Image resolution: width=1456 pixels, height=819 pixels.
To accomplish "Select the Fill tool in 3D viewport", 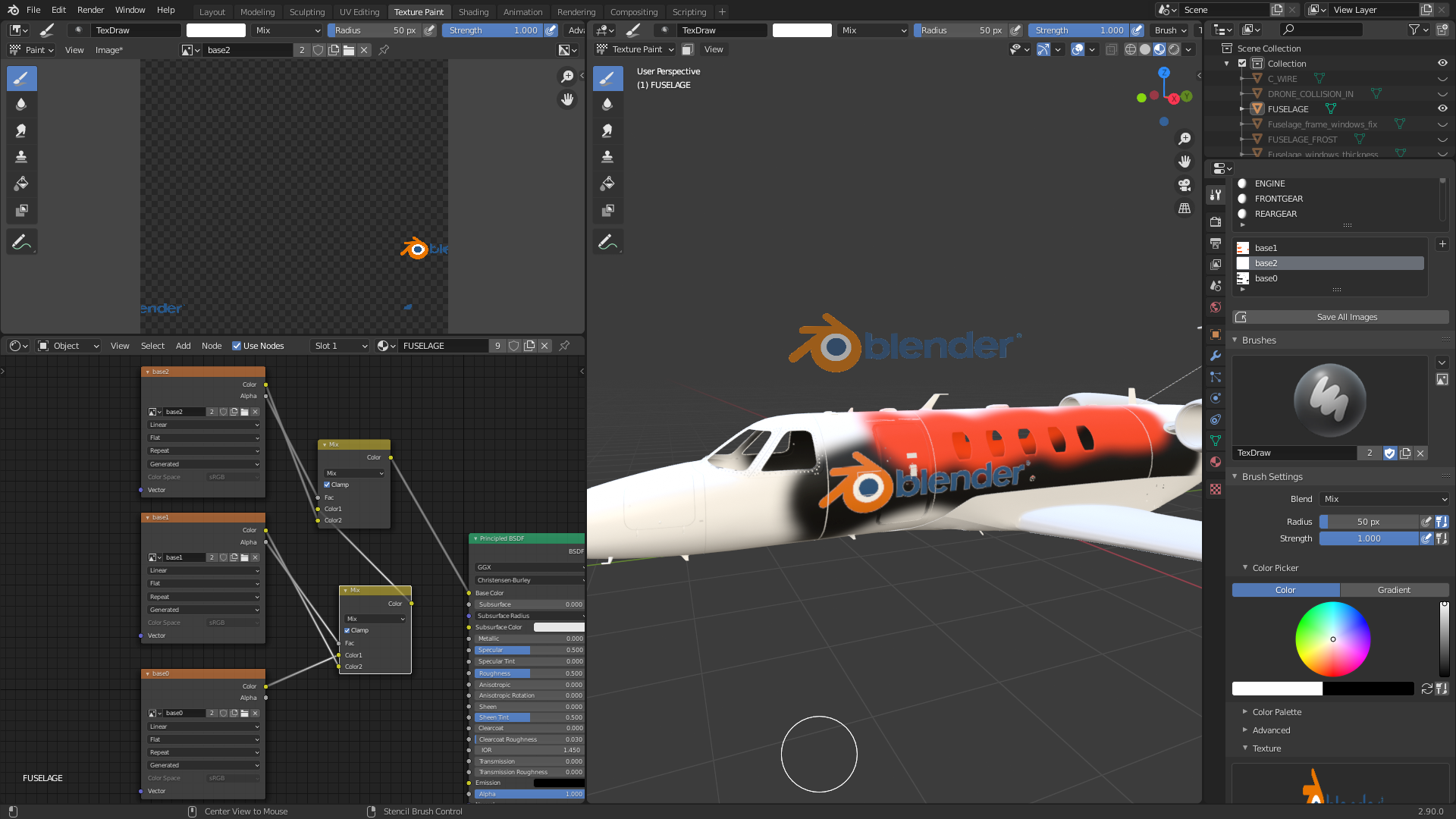I will point(607,184).
